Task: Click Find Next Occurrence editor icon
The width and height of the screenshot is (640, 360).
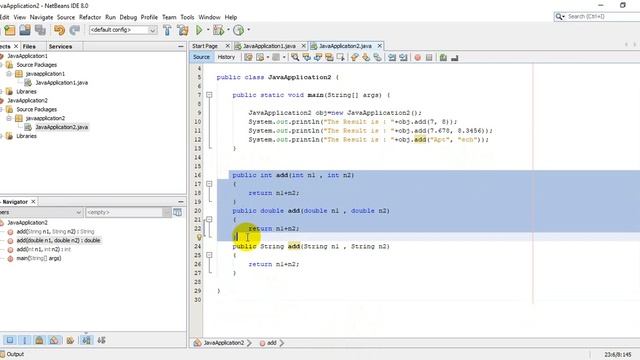Action: tap(318, 58)
